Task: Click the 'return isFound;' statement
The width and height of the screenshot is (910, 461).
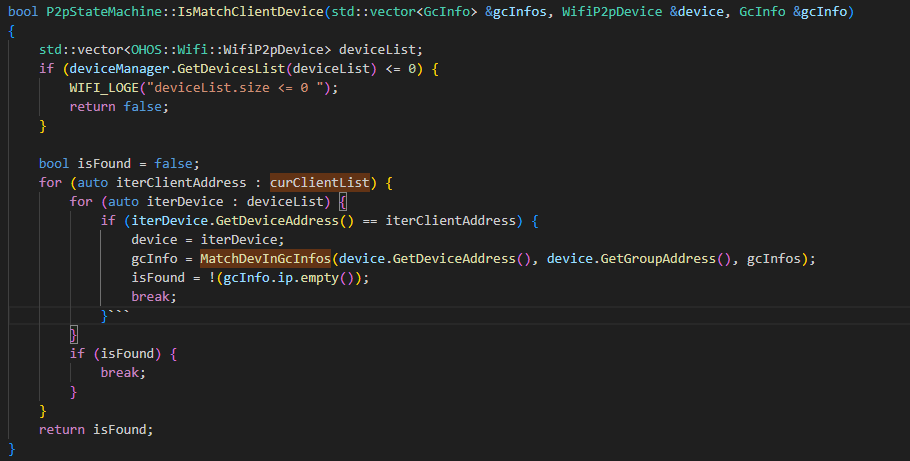Action: click(96, 430)
